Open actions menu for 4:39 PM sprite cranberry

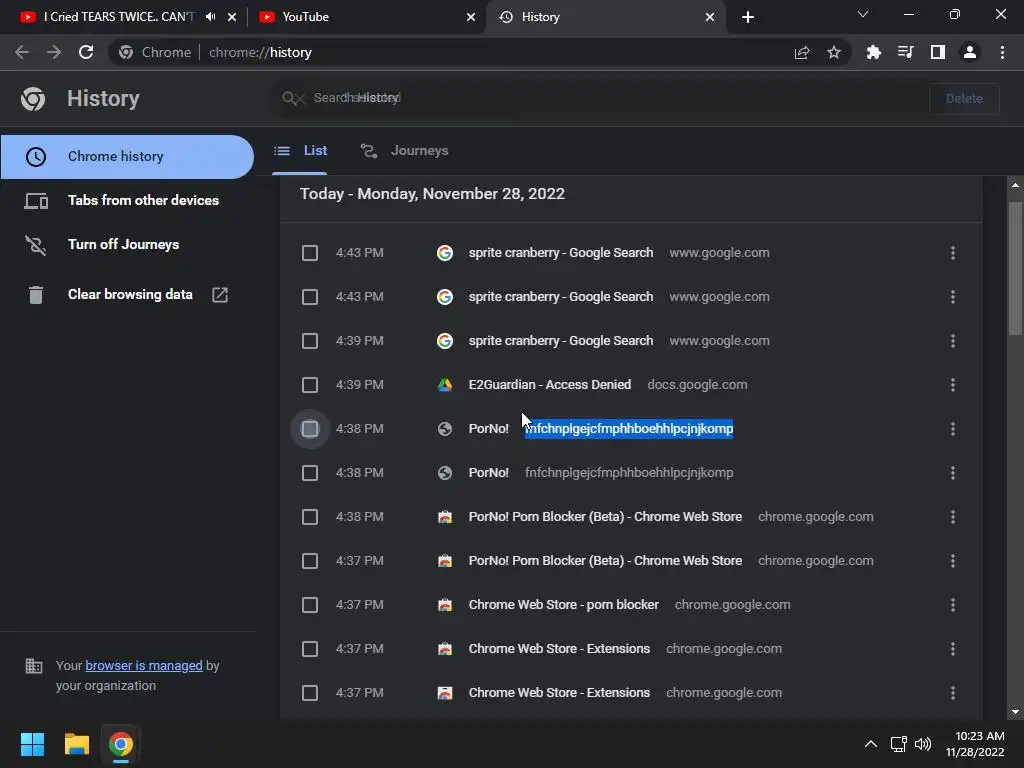click(952, 341)
